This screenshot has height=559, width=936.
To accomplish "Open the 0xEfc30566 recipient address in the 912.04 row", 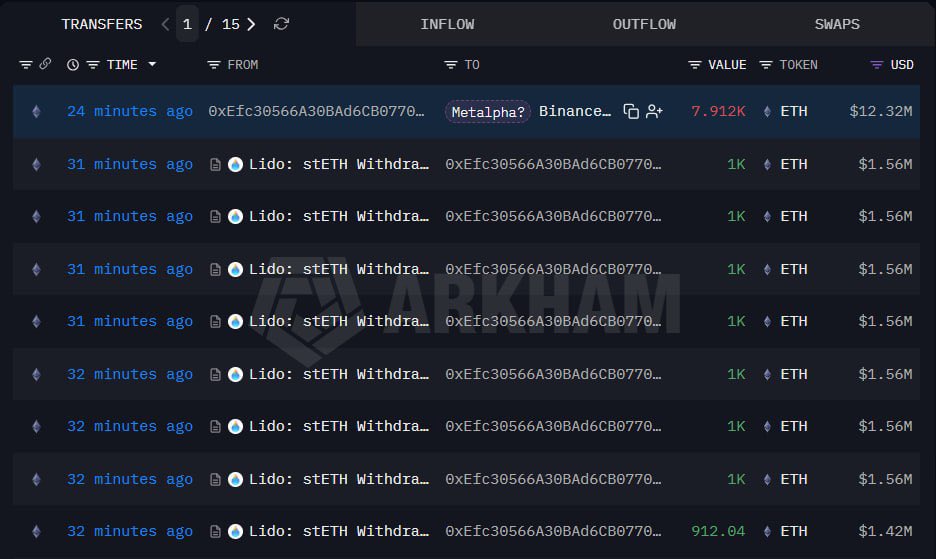I will pos(553,532).
